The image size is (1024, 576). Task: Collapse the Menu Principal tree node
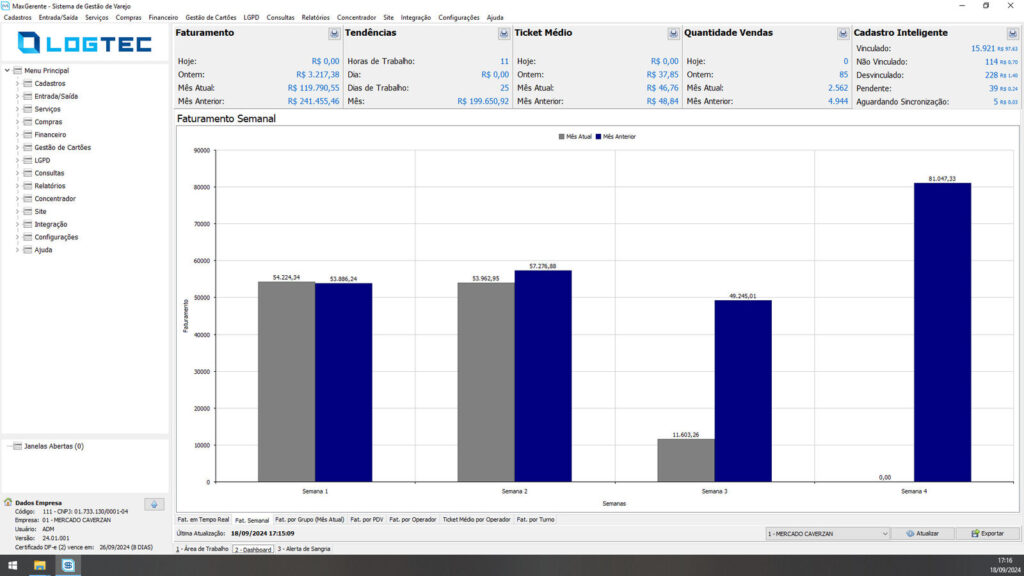tap(7, 71)
